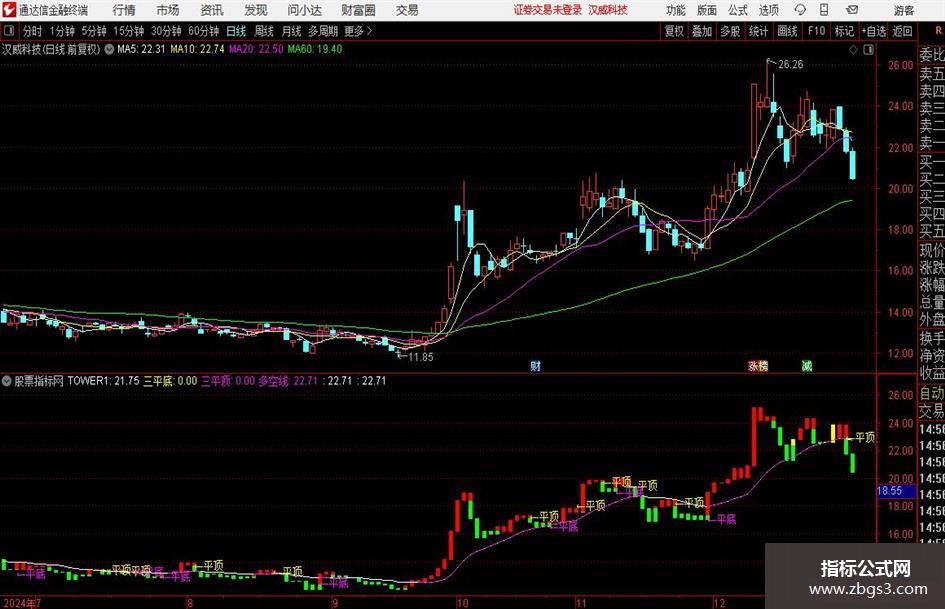Open the mobile phone icon in title bar
Image resolution: width=945 pixels, height=609 pixels.
coord(824,10)
